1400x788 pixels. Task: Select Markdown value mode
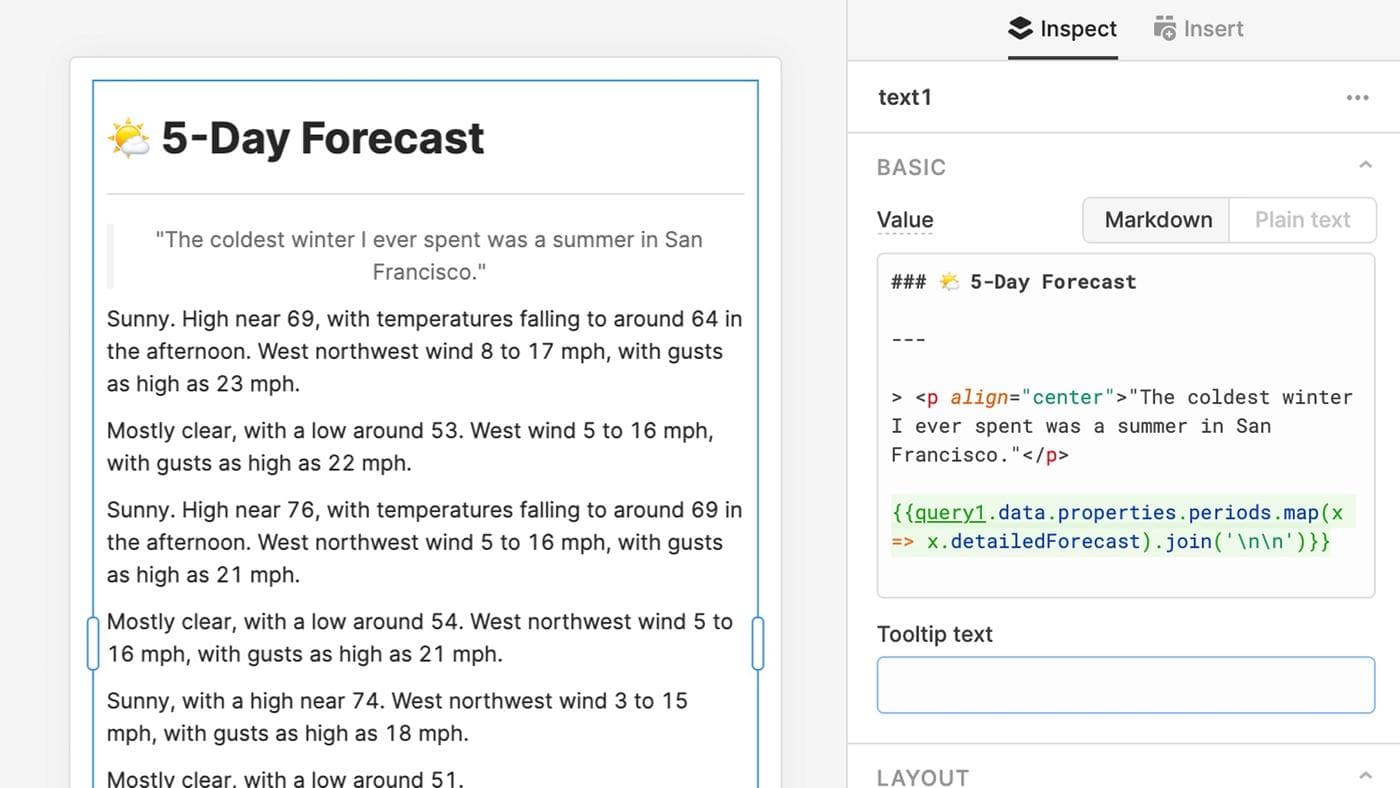1157,220
